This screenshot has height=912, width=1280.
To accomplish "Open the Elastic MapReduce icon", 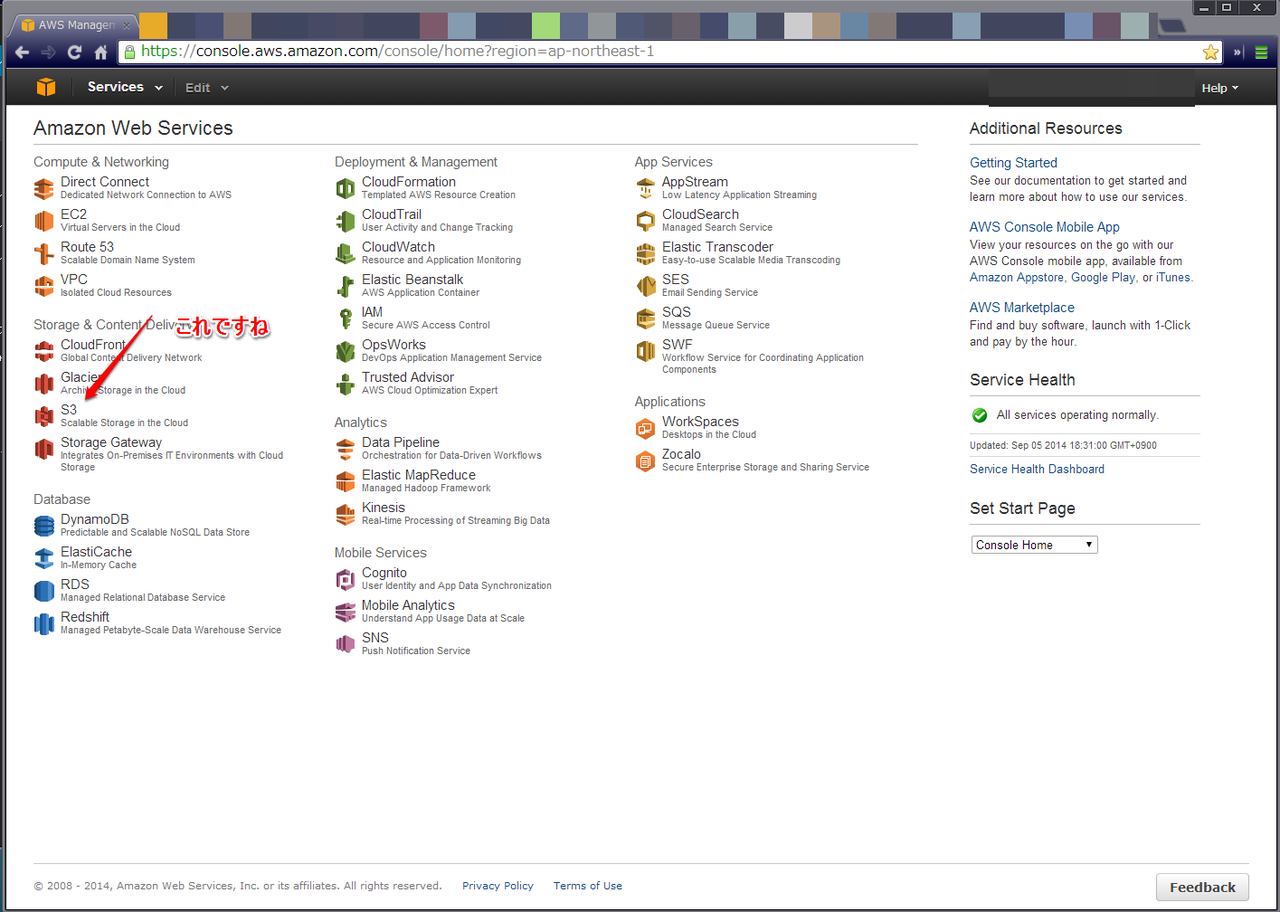I will [345, 481].
